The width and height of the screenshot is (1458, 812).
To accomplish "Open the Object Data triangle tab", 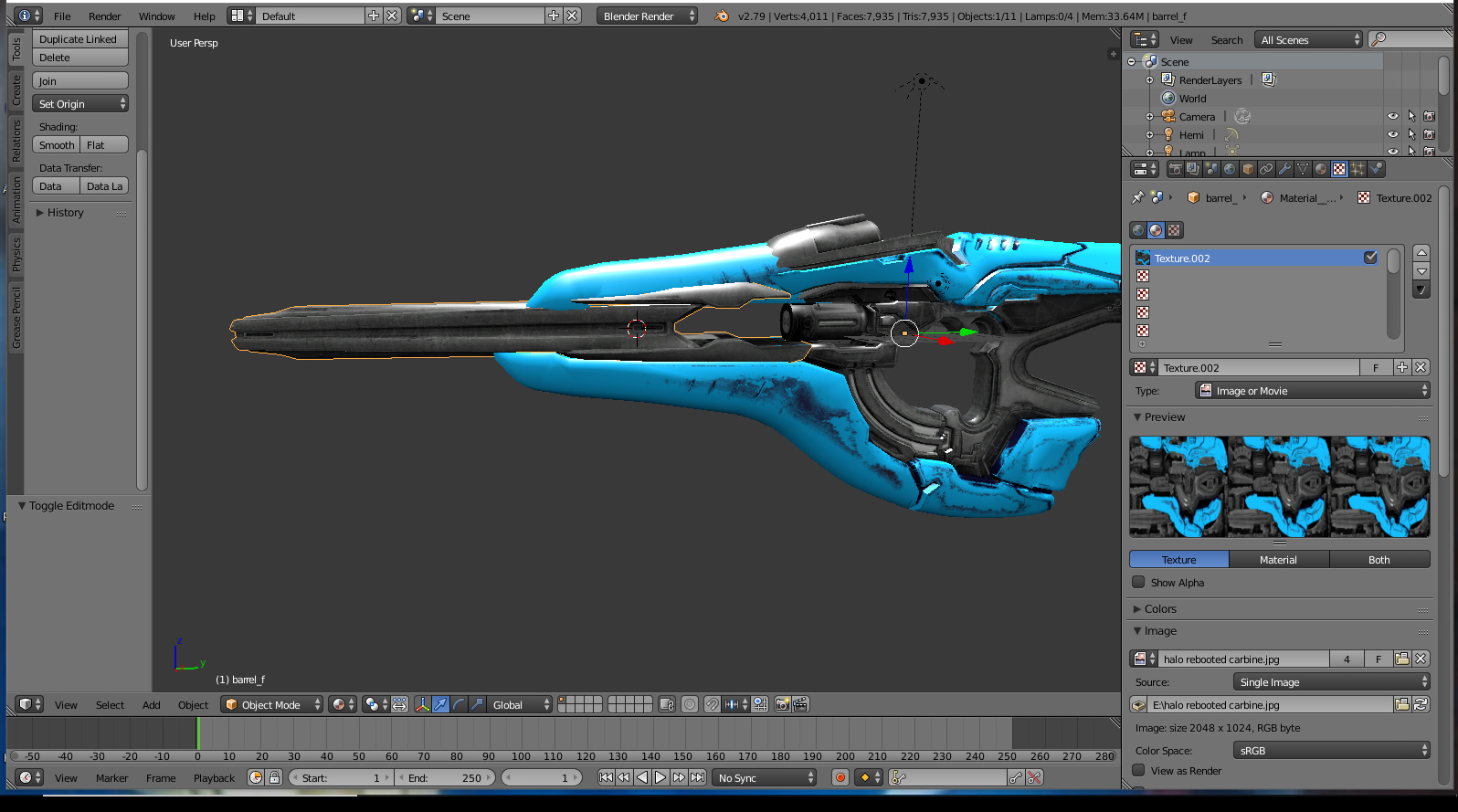I will tap(1303, 169).
